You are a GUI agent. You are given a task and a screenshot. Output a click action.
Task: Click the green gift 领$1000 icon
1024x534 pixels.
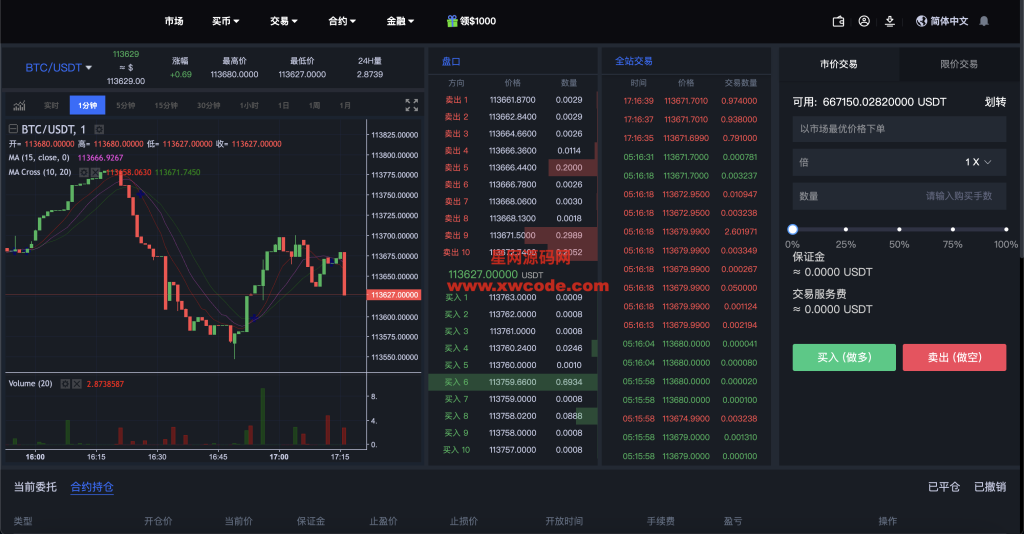pos(453,21)
